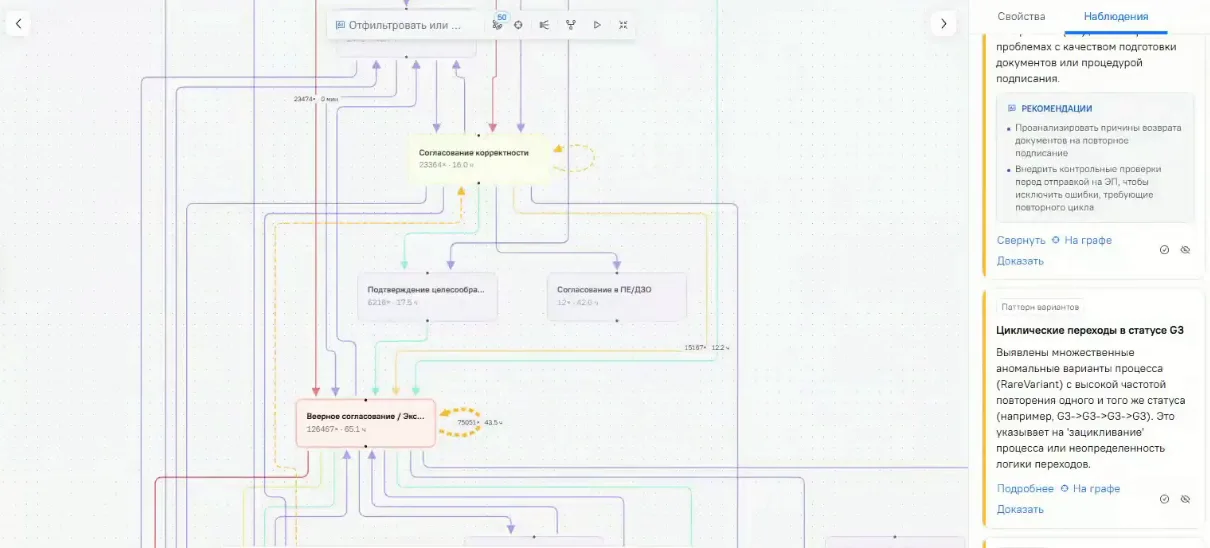
Task: Click the РЕКОМЕНДАЦИИ section icon
Action: click(x=1011, y=108)
